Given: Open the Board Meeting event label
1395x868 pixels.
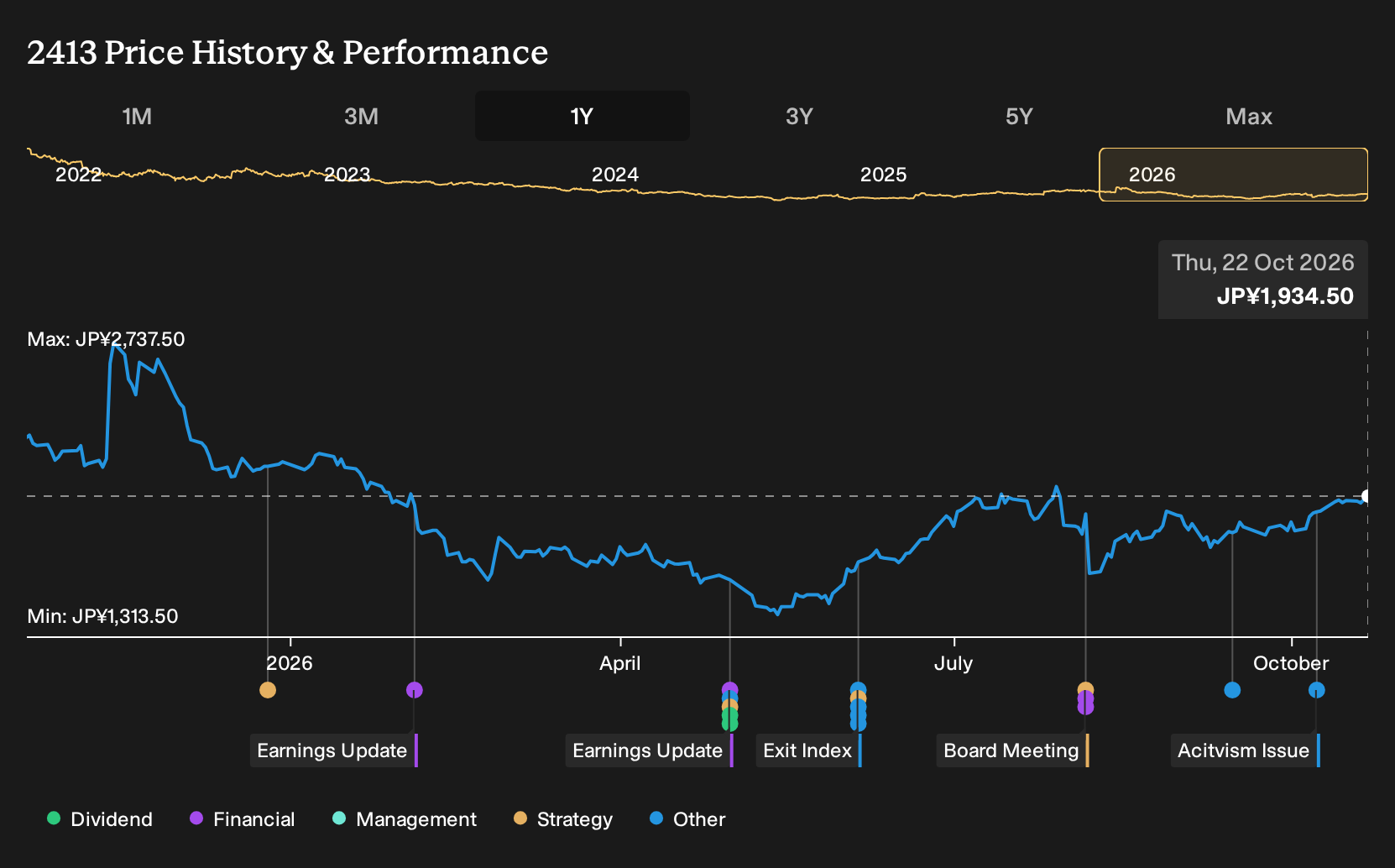Looking at the screenshot, I should (1013, 750).
